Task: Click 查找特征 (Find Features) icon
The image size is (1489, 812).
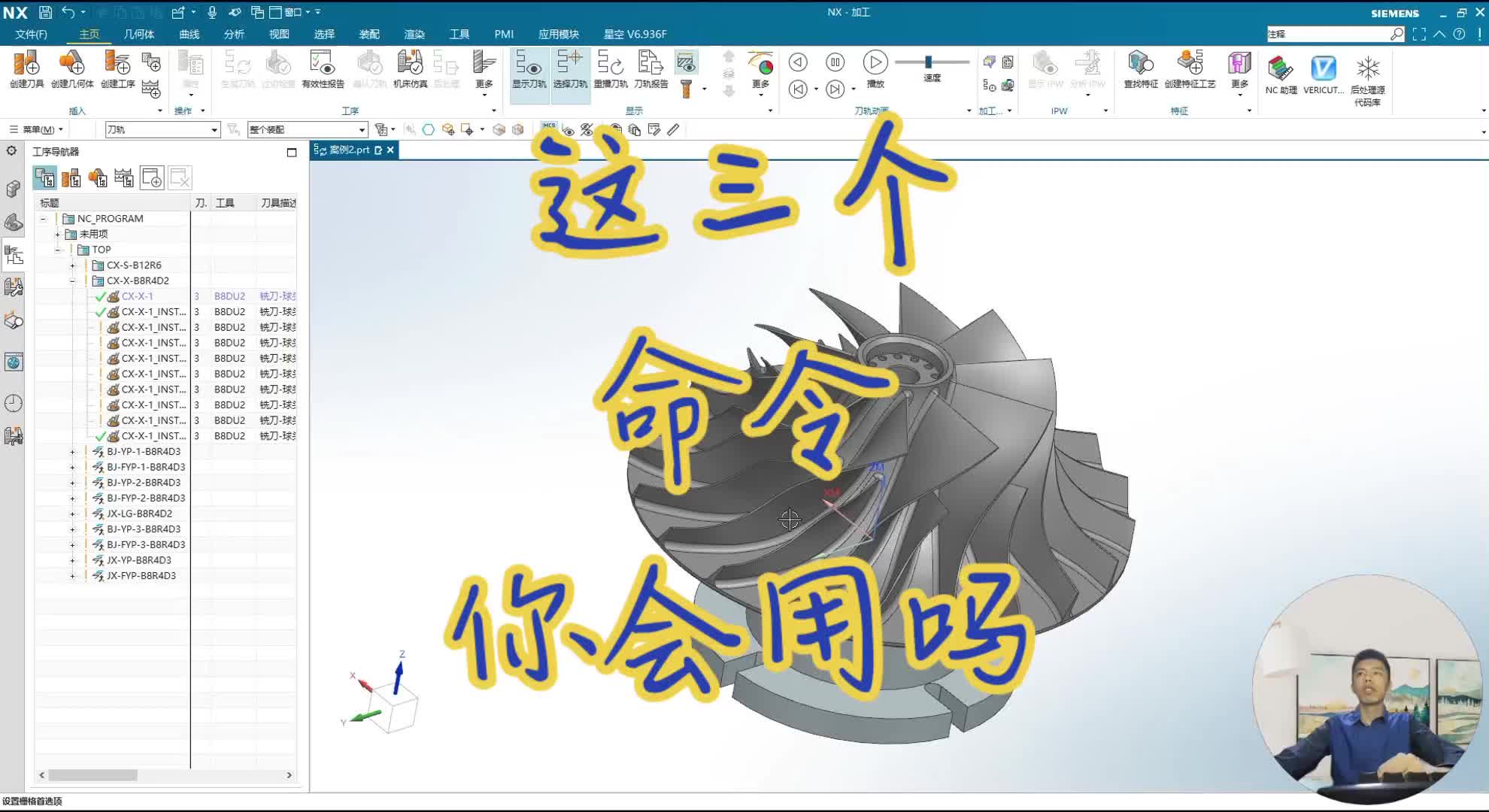Action: coord(1140,71)
